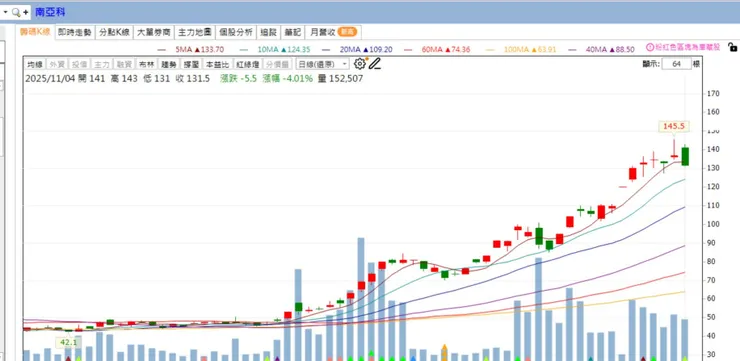Open the 月營收 tab
This screenshot has height=361, width=740.
click(333, 33)
